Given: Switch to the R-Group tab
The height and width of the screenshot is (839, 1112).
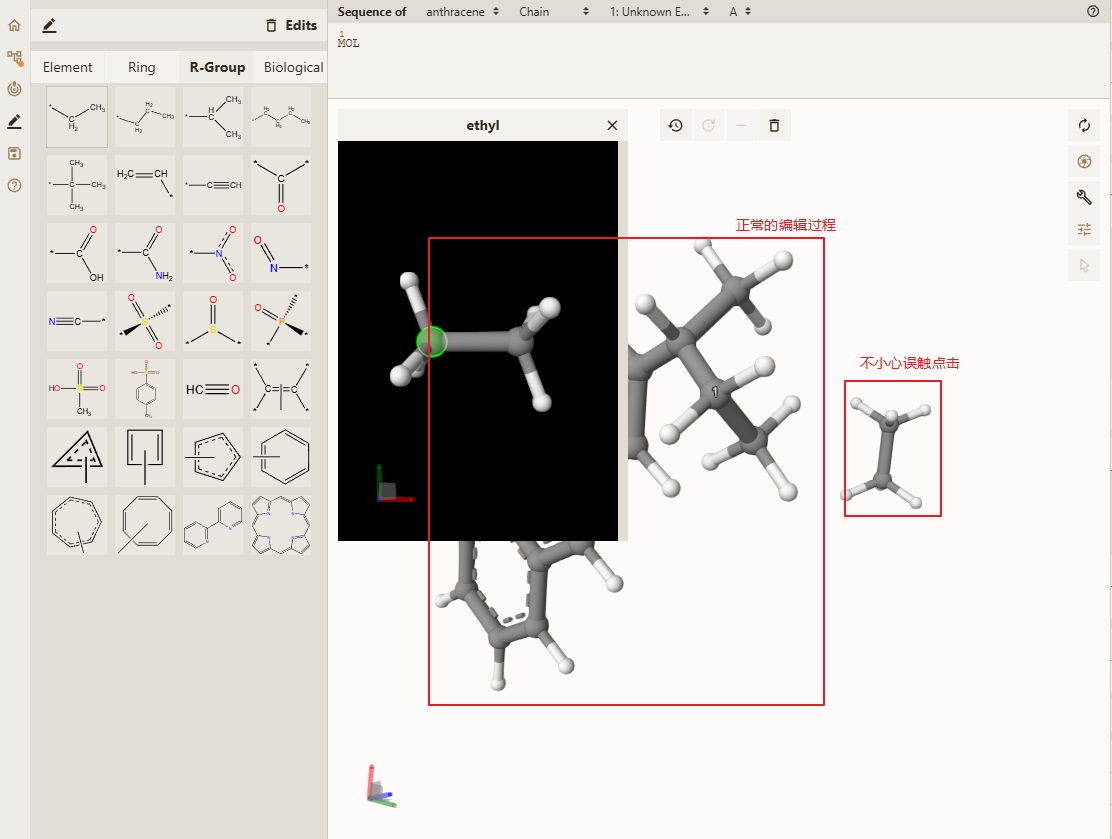Looking at the screenshot, I should [217, 67].
